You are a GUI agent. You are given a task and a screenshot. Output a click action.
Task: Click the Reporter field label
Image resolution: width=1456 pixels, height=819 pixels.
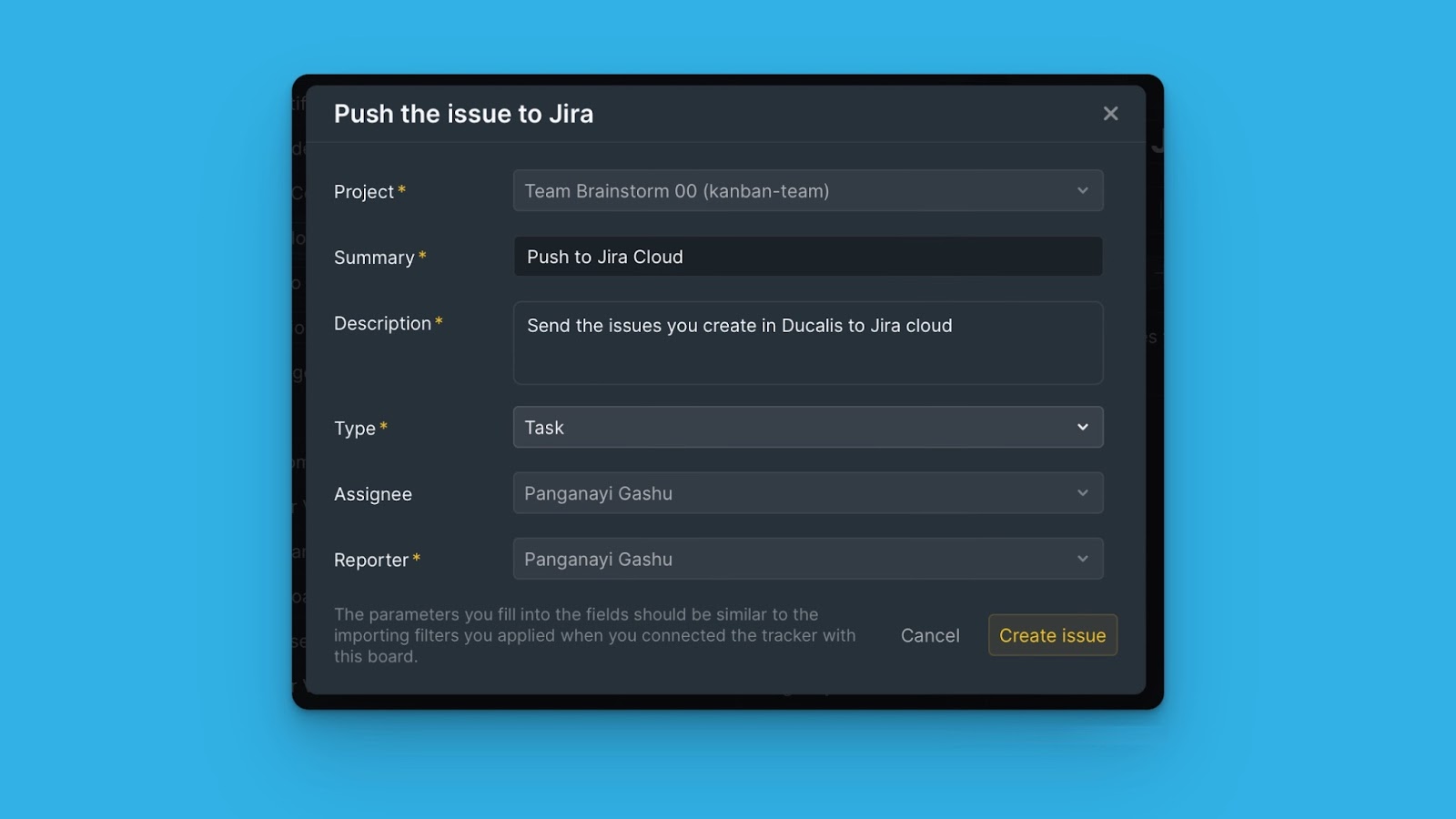tap(371, 561)
